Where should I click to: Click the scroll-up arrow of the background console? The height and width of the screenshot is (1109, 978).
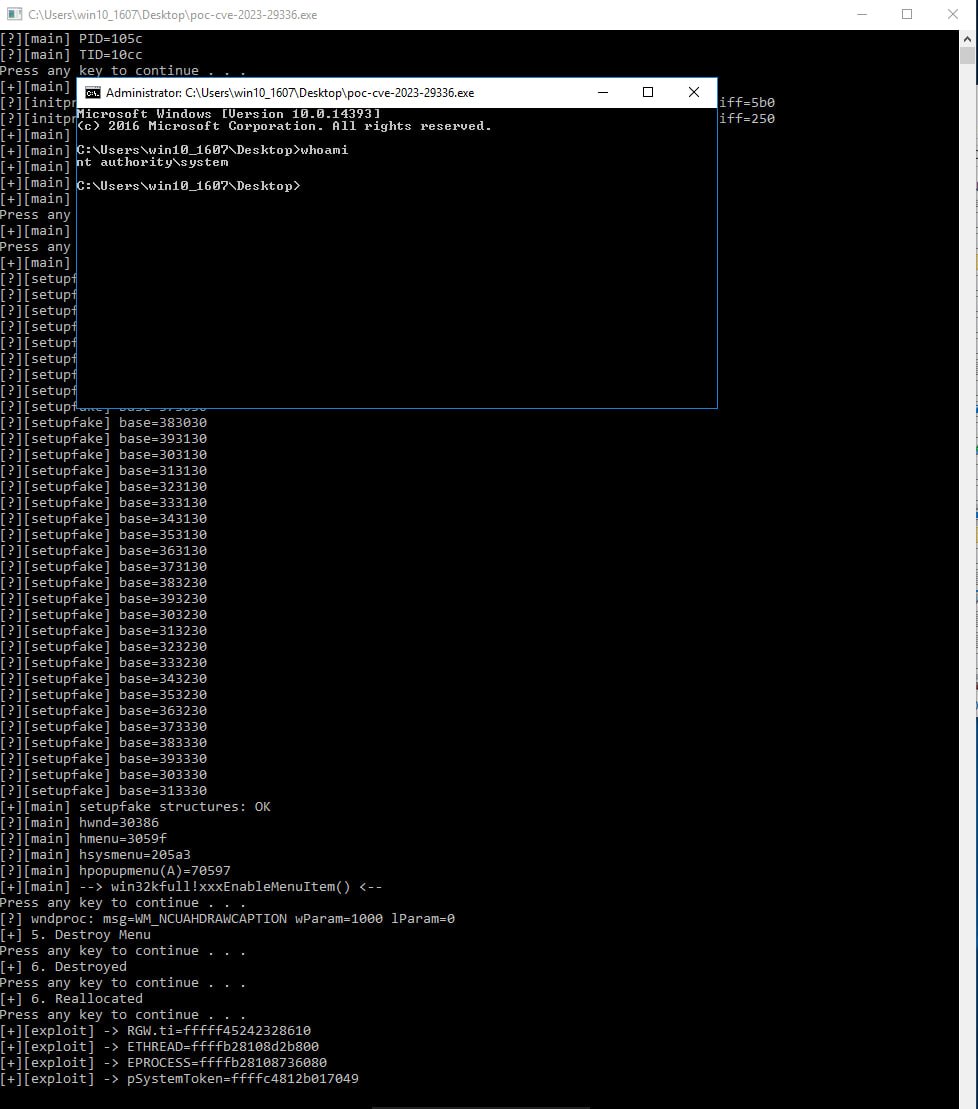click(x=967, y=40)
